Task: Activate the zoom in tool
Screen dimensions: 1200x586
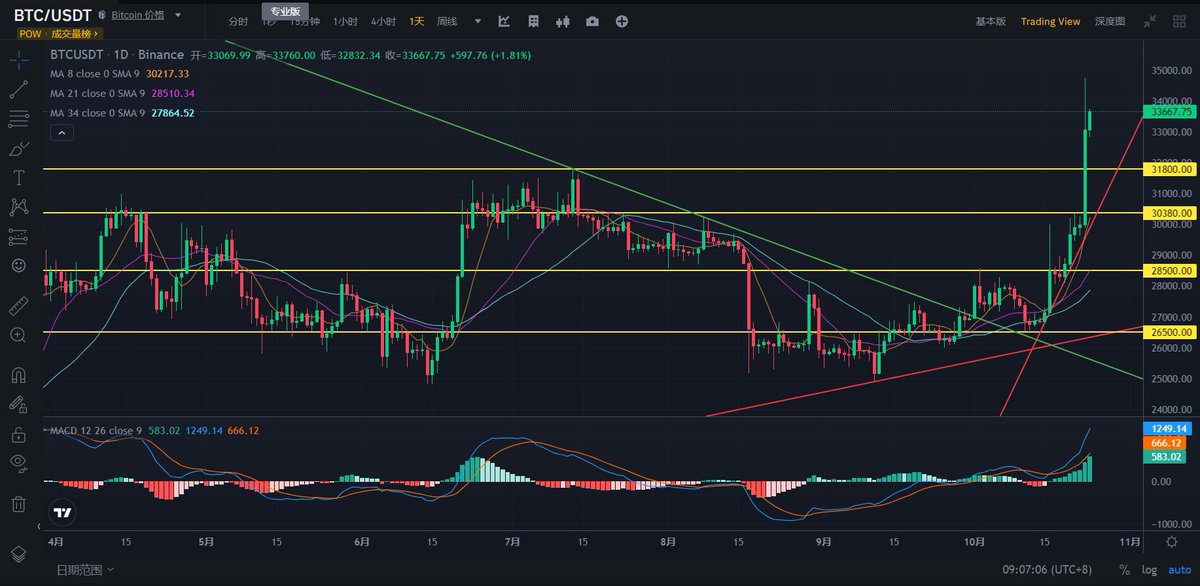Action: coord(18,335)
